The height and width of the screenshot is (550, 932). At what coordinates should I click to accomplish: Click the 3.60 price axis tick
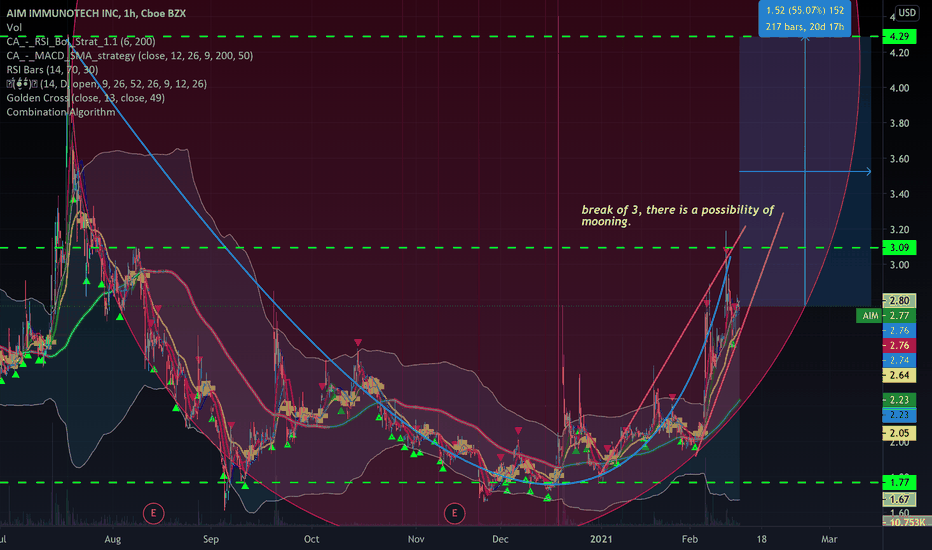[x=899, y=159]
